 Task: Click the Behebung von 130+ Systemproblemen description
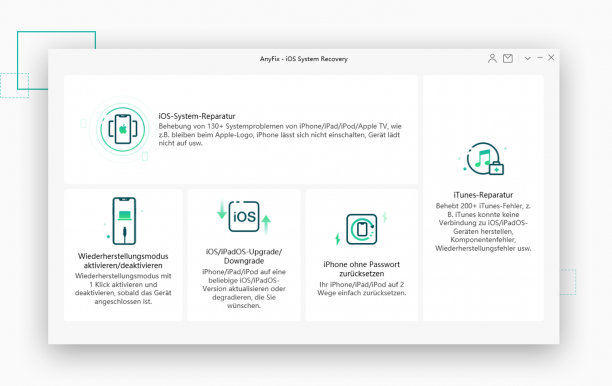point(280,135)
